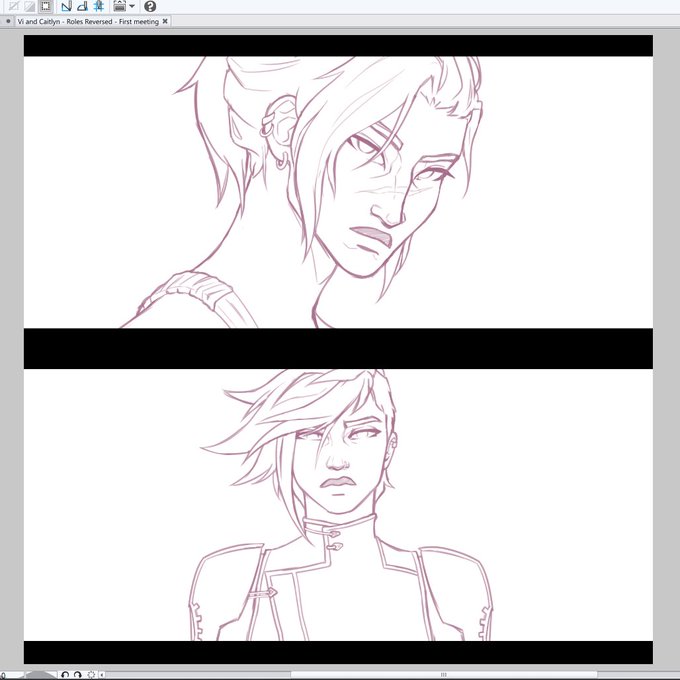Image resolution: width=680 pixels, height=680 pixels.
Task: Rotate canvas right using bottom bar icon
Action: tap(78, 675)
